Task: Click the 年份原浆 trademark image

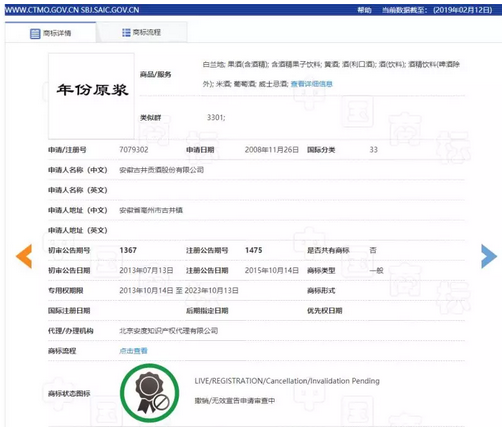Action: (x=92, y=96)
